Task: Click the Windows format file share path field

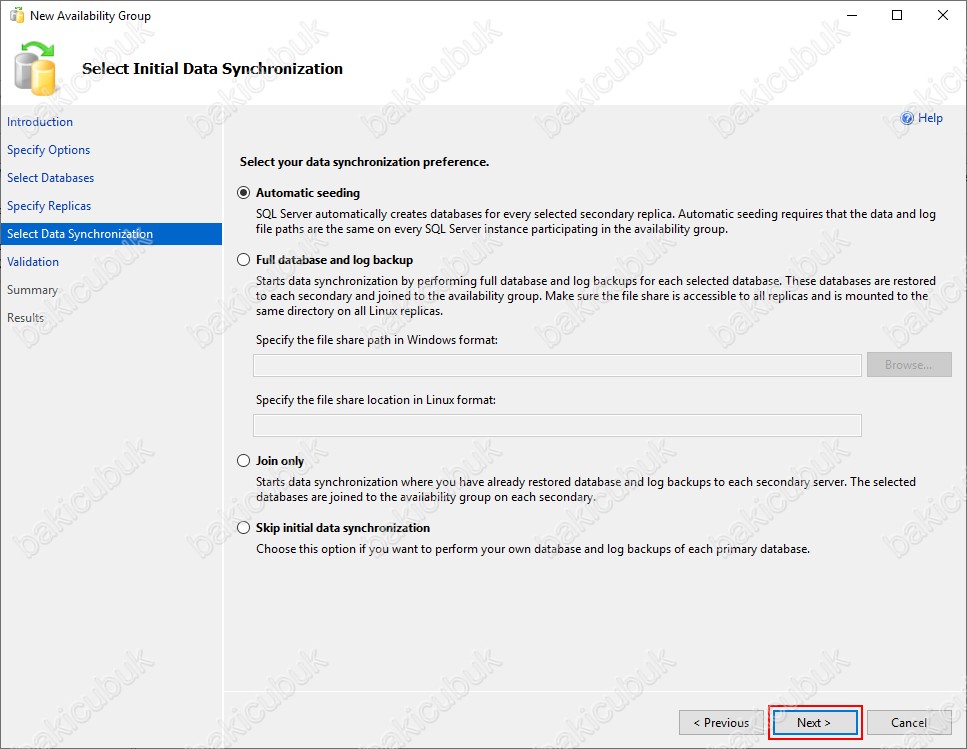Action: coord(557,366)
